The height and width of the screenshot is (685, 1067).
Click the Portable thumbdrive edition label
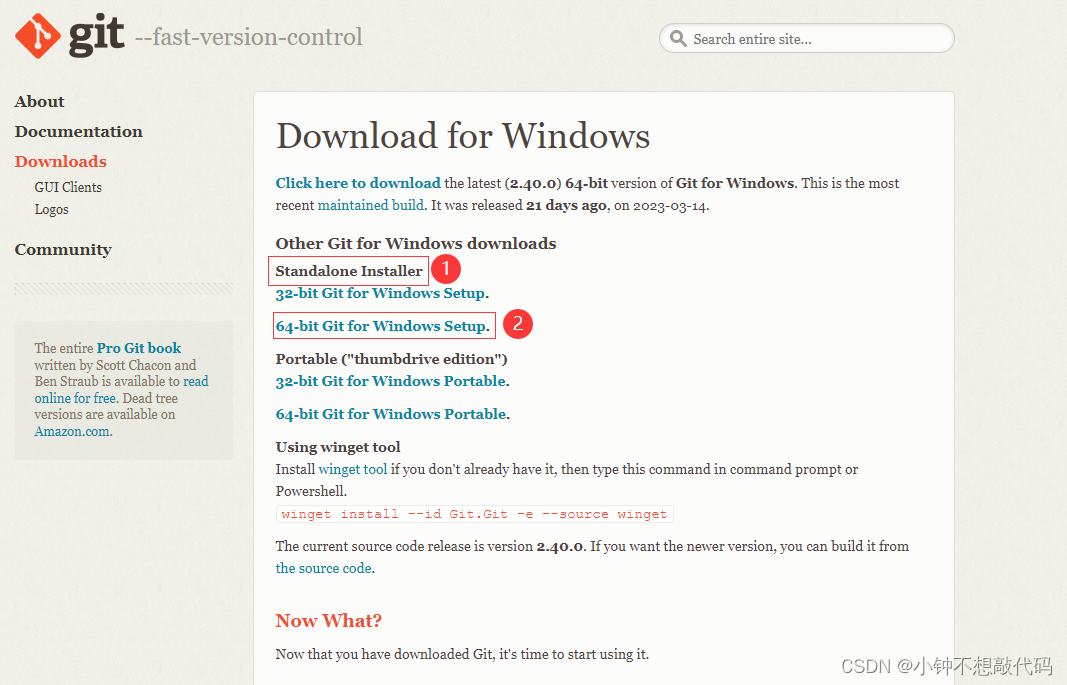tap(391, 359)
